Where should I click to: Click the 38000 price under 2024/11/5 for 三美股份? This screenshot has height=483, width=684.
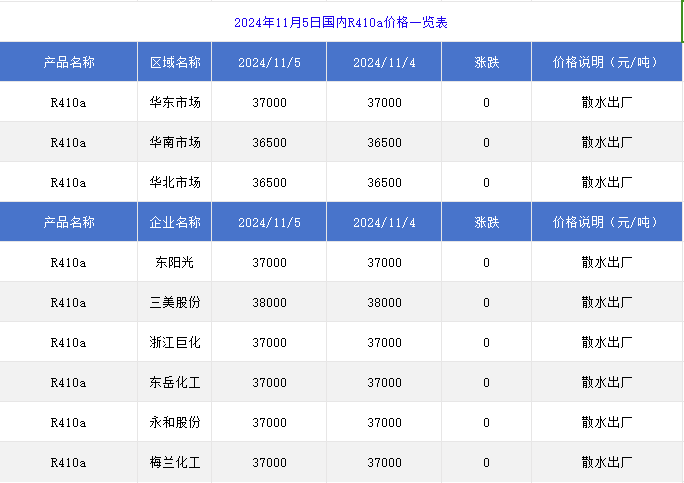click(x=269, y=303)
